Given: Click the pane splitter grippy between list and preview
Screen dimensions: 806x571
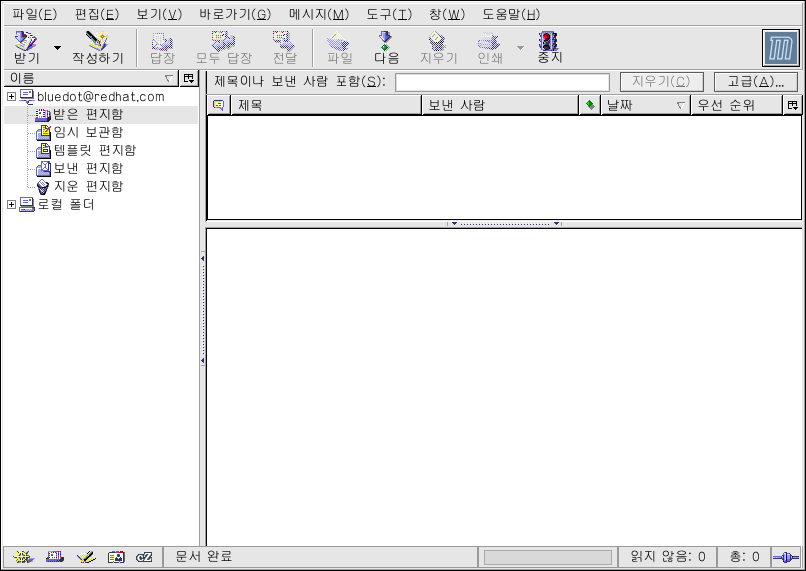Looking at the screenshot, I should (x=504, y=224).
